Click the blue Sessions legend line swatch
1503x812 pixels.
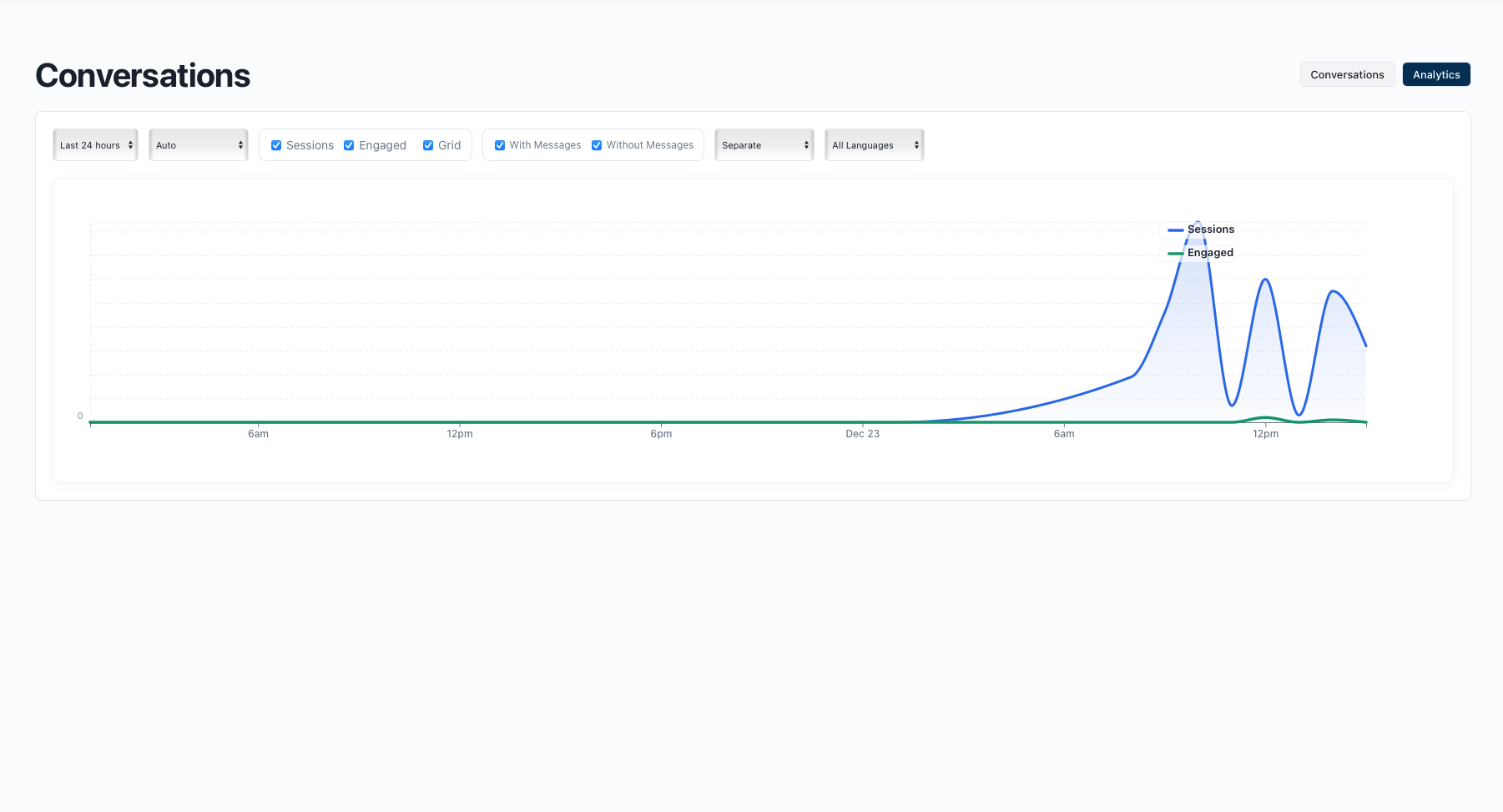1175,229
